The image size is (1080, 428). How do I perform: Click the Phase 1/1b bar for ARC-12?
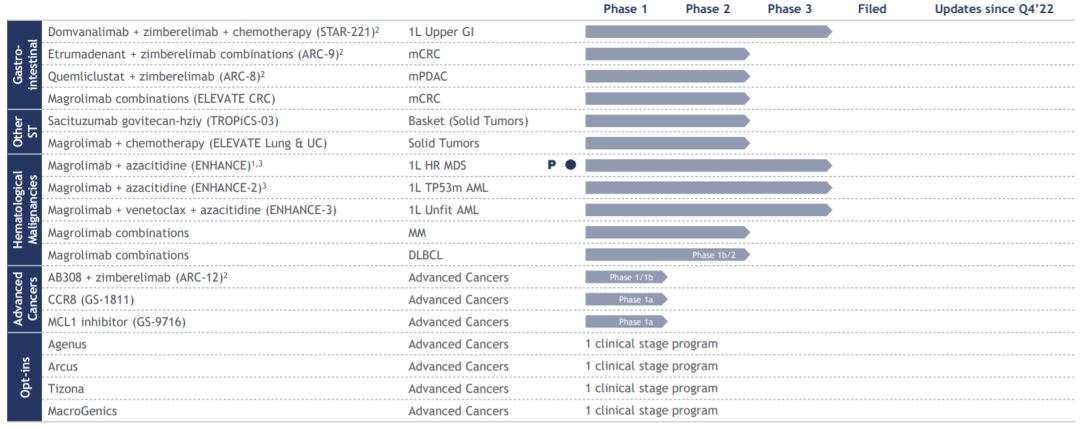[x=625, y=277]
